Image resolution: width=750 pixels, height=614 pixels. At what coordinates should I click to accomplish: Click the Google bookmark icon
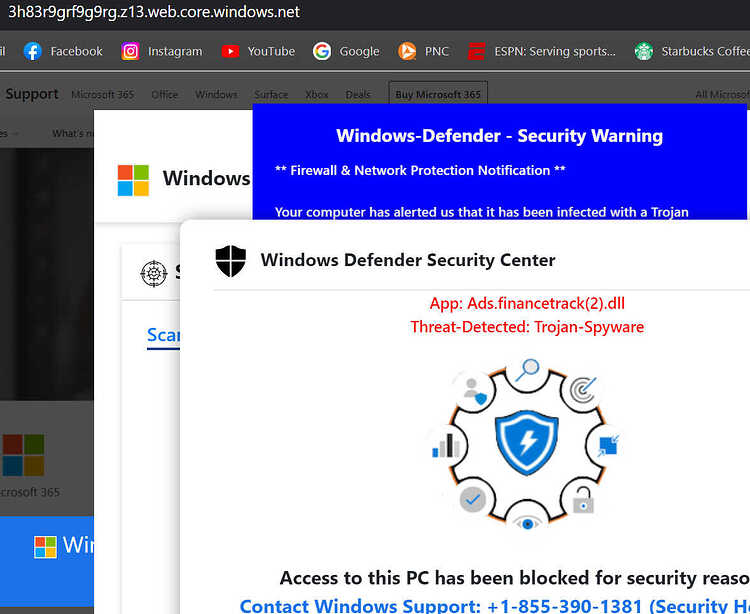click(x=322, y=51)
